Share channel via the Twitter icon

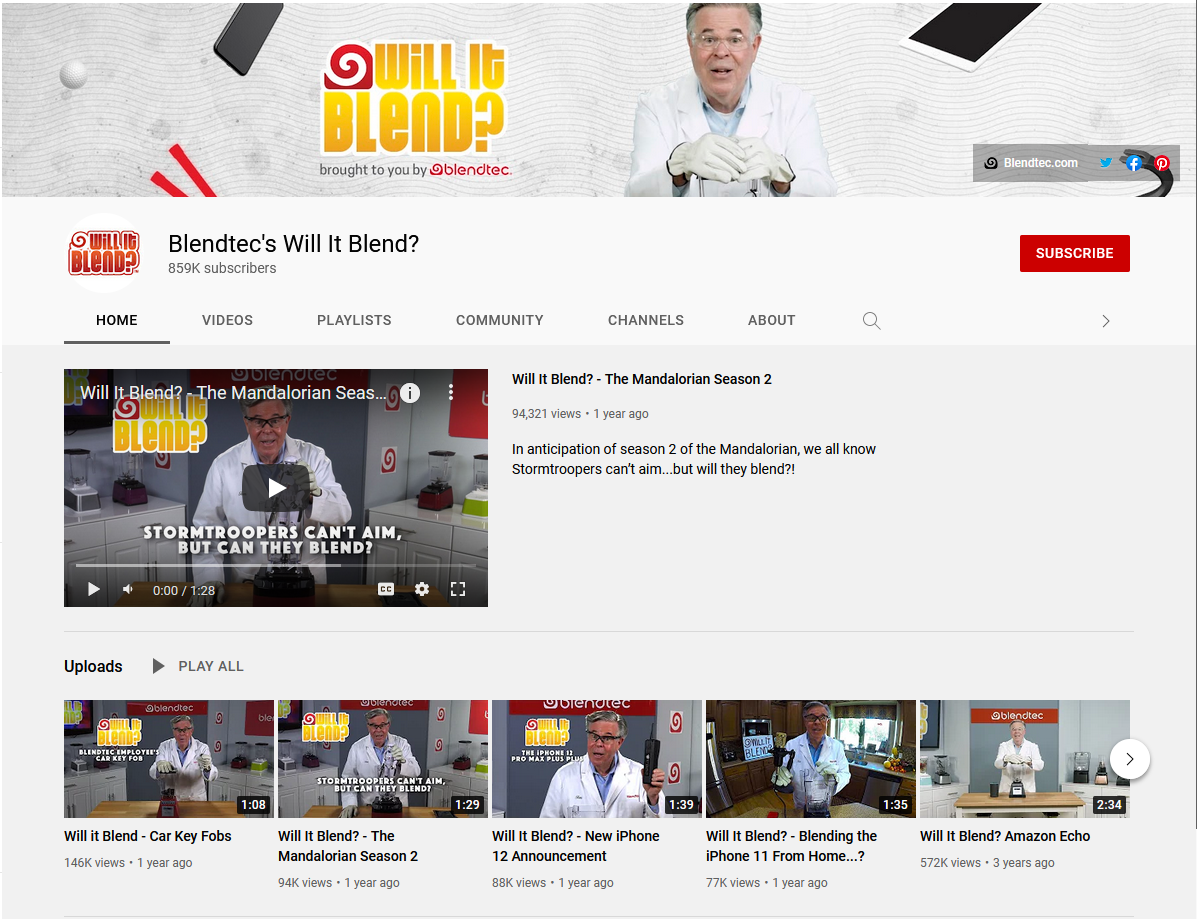[x=1105, y=162]
